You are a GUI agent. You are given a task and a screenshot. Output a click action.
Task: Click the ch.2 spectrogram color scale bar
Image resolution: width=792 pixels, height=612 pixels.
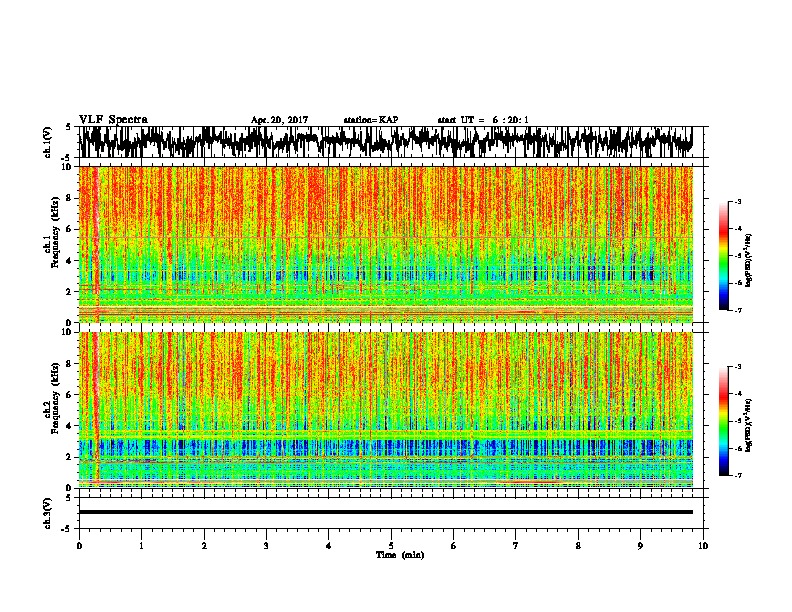pyautogui.click(x=723, y=421)
